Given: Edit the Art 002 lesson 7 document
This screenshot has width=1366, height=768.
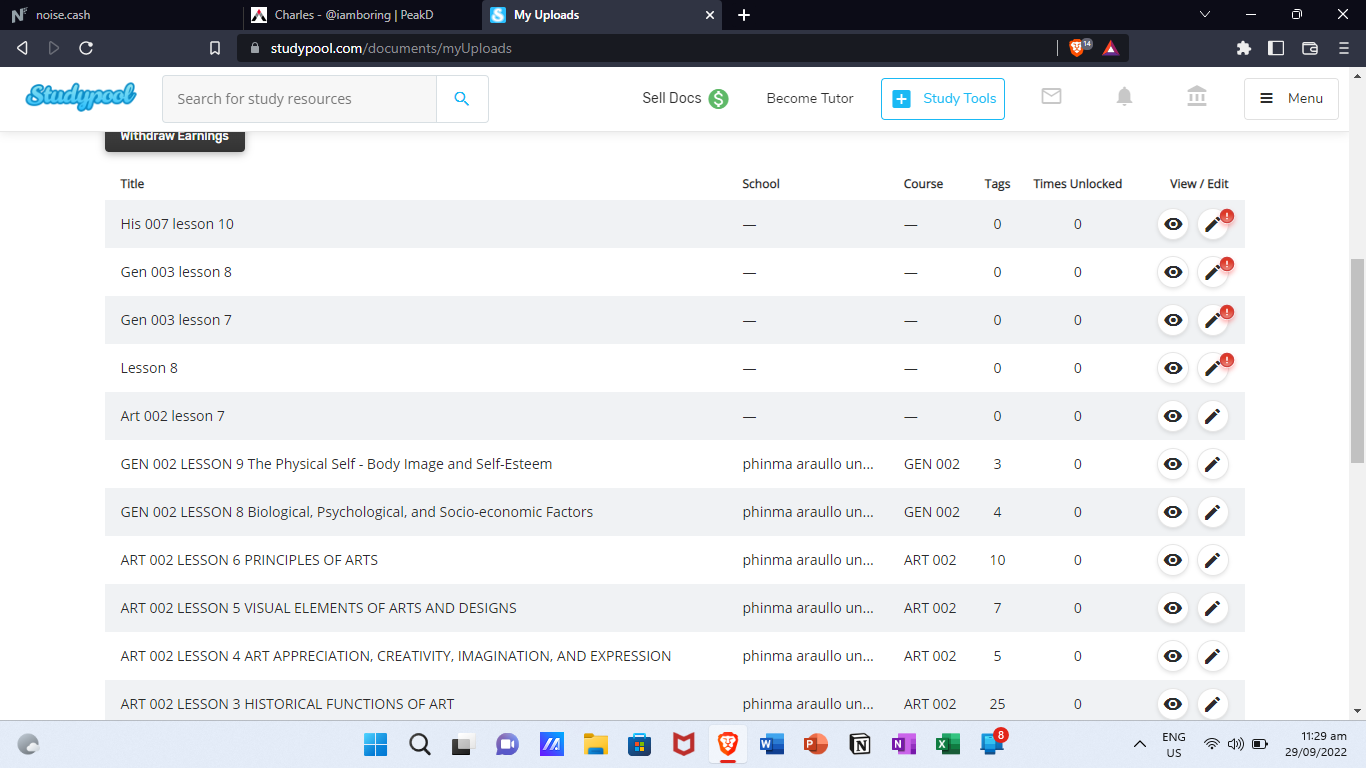Looking at the screenshot, I should 1213,416.
